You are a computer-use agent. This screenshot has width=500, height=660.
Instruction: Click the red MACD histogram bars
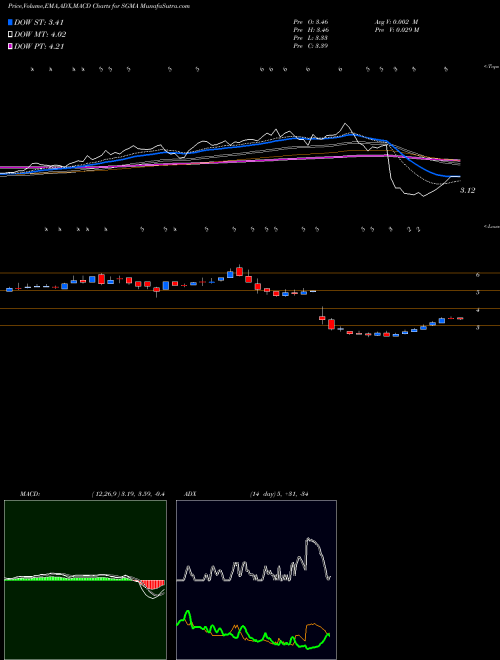coord(152,585)
